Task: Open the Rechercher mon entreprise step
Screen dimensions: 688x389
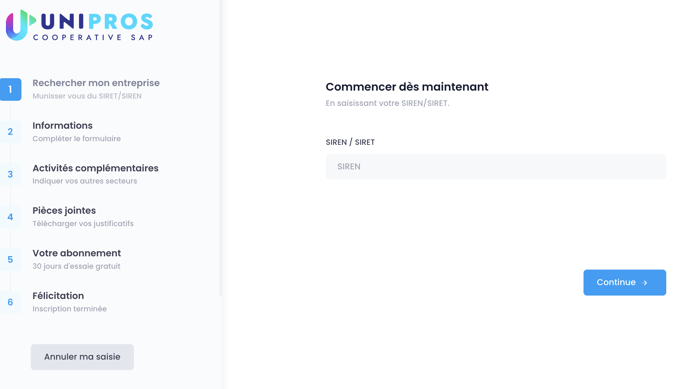Action: pyautogui.click(x=96, y=83)
